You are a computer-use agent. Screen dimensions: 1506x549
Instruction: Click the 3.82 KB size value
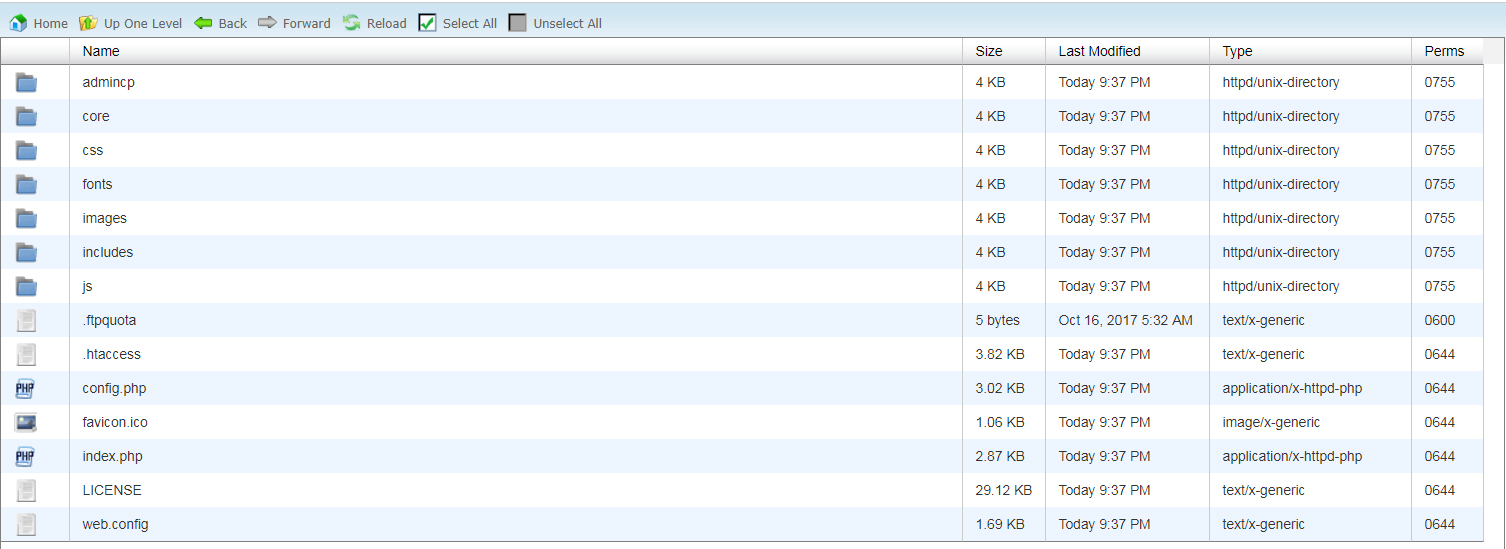[1000, 354]
